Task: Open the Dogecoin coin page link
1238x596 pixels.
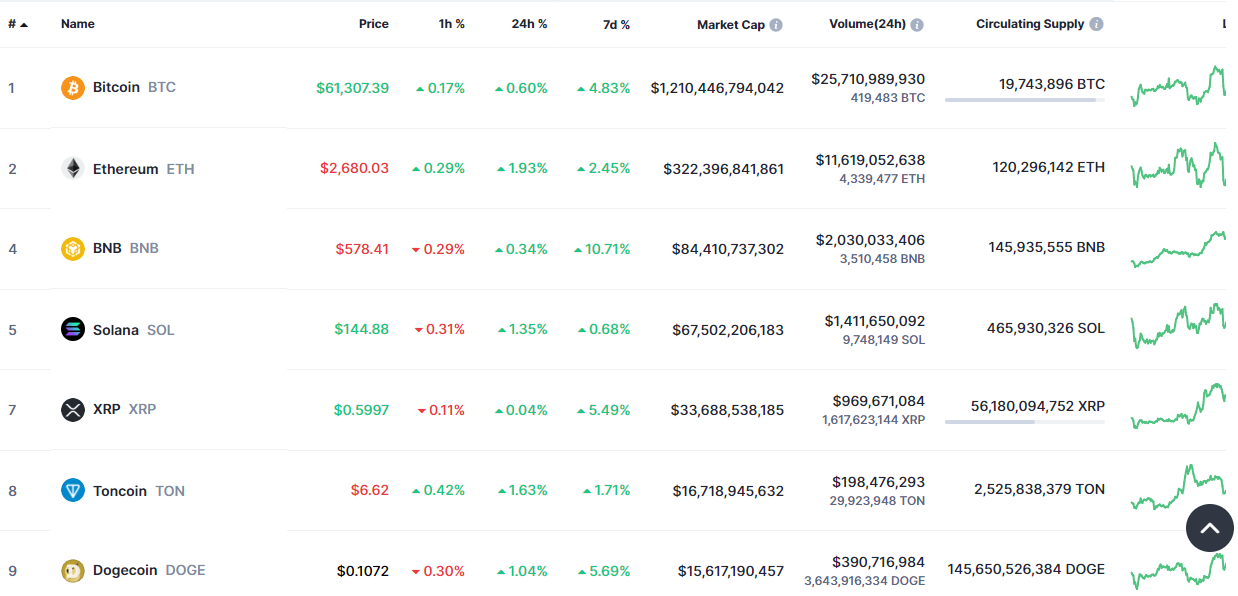Action: [x=133, y=571]
